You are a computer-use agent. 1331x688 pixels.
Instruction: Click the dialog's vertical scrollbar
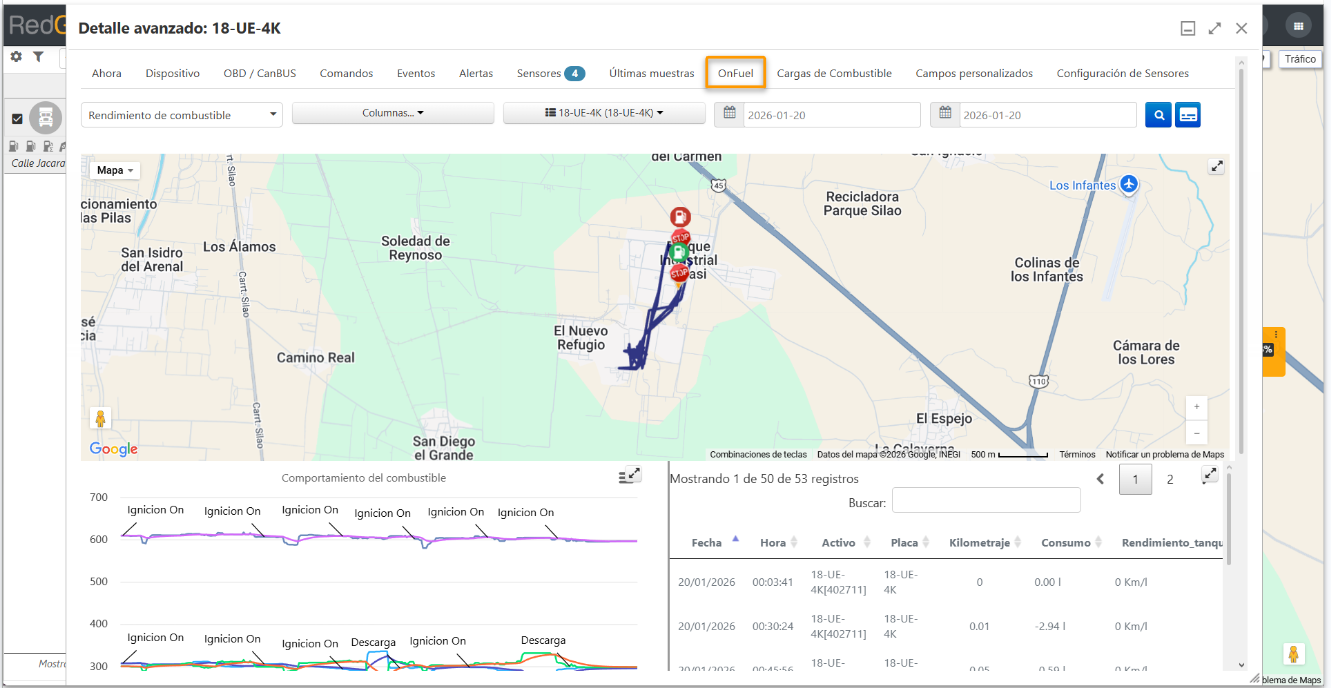coord(1242,260)
